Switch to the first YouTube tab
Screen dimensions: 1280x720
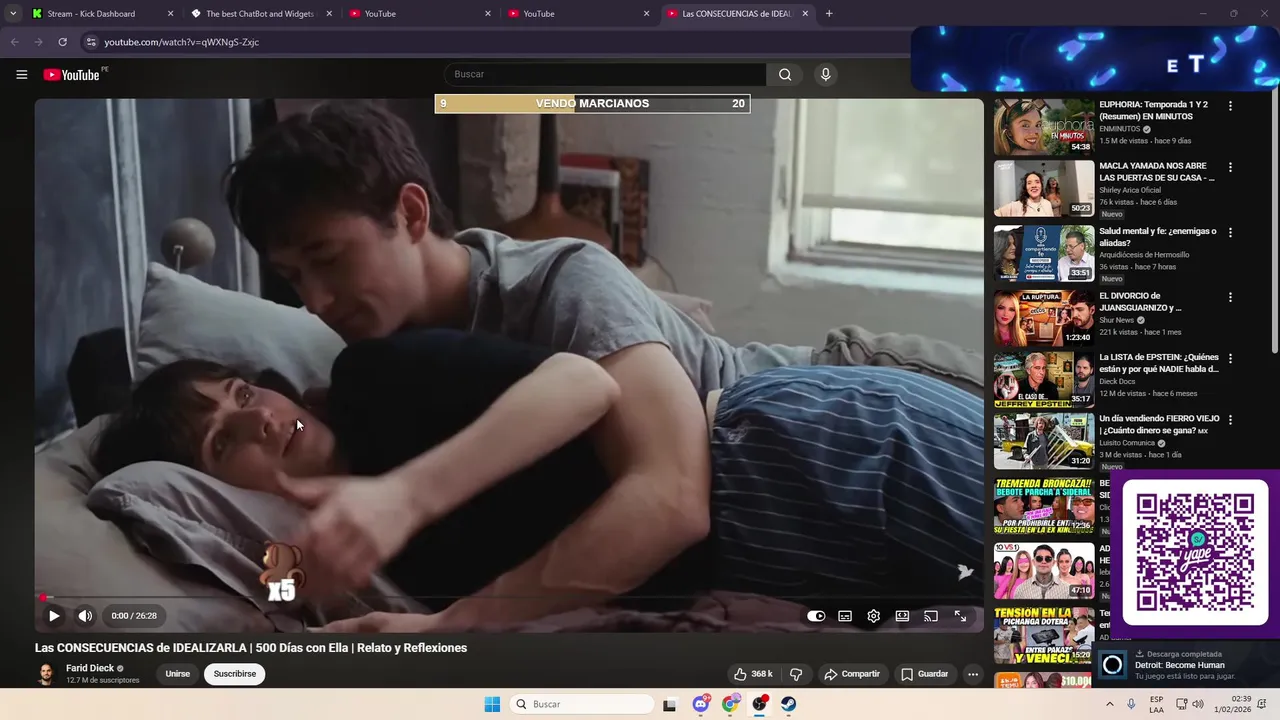coord(420,14)
